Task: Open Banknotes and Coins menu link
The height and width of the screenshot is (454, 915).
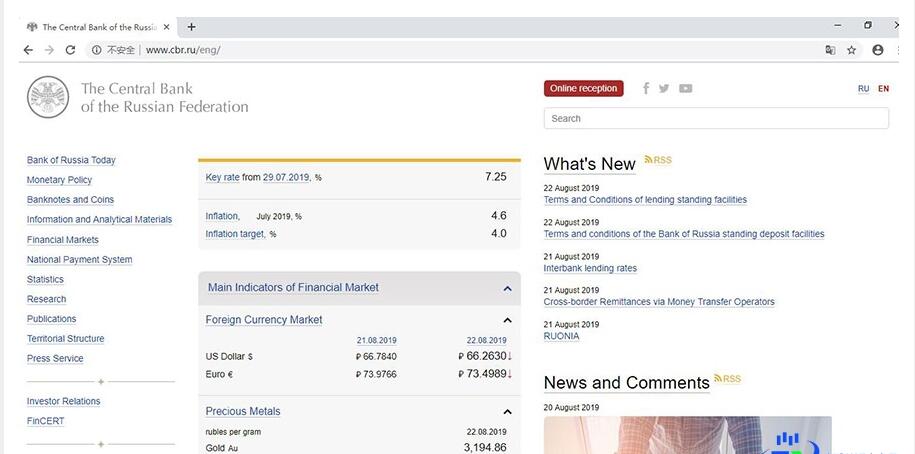Action: pyautogui.click(x=71, y=200)
